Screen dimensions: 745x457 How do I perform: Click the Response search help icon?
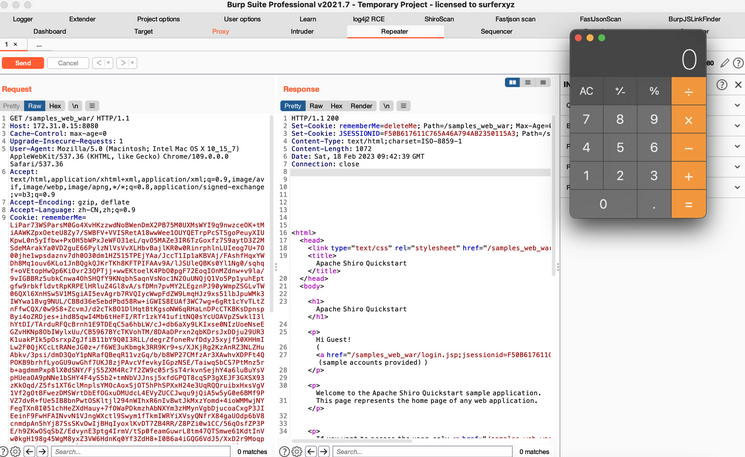[x=284, y=451]
